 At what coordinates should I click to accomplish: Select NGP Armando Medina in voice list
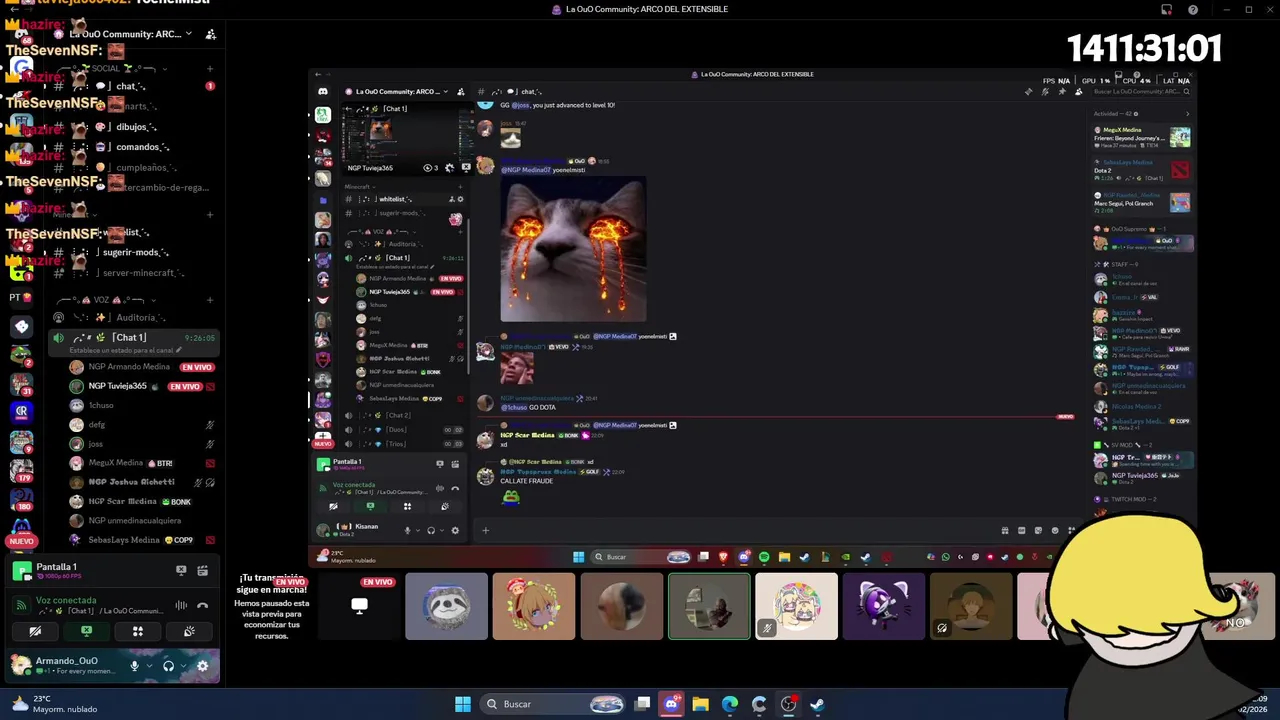140,367
